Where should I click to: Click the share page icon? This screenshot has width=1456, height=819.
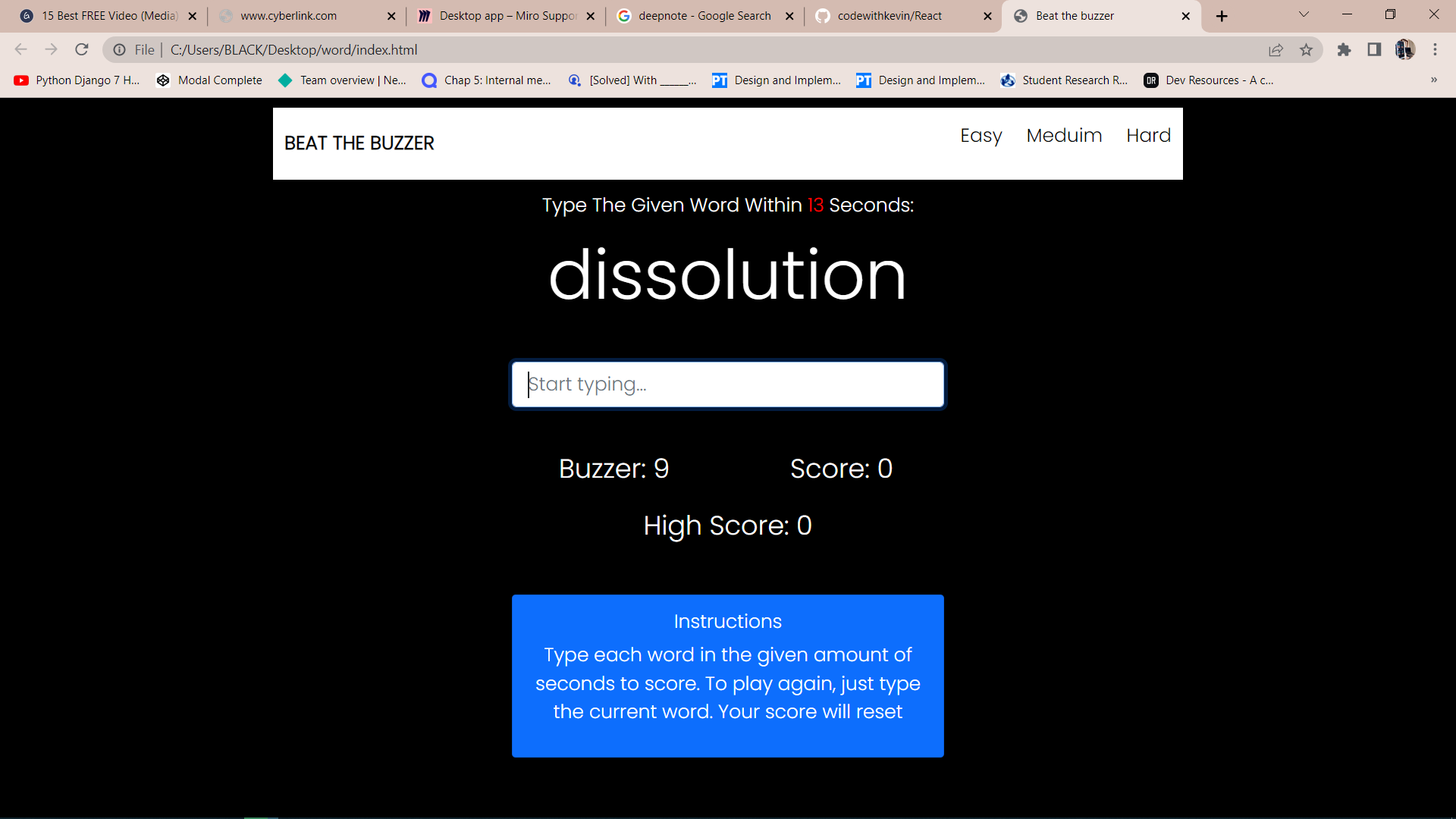pos(1276,50)
